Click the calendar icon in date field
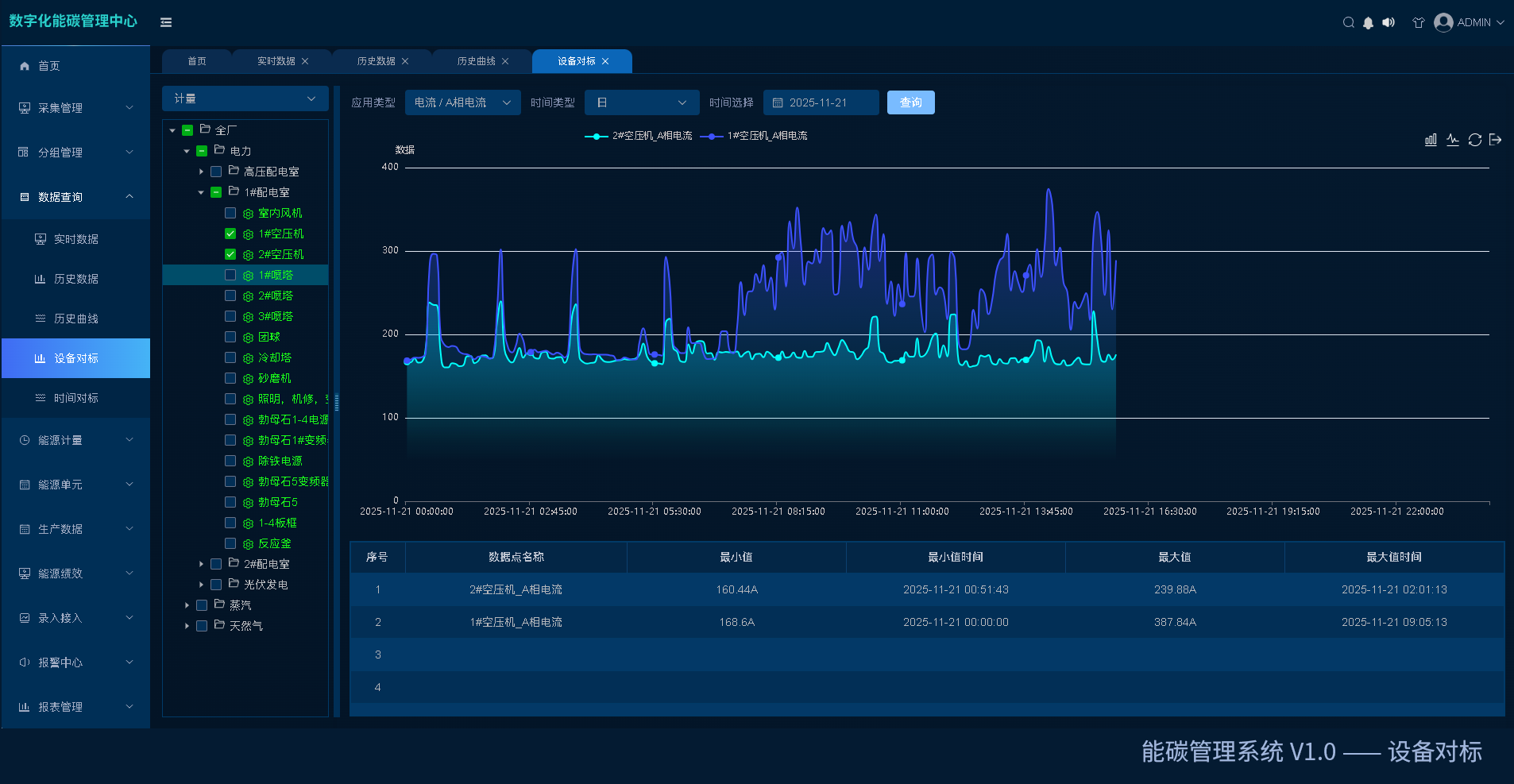Image resolution: width=1514 pixels, height=784 pixels. (778, 102)
